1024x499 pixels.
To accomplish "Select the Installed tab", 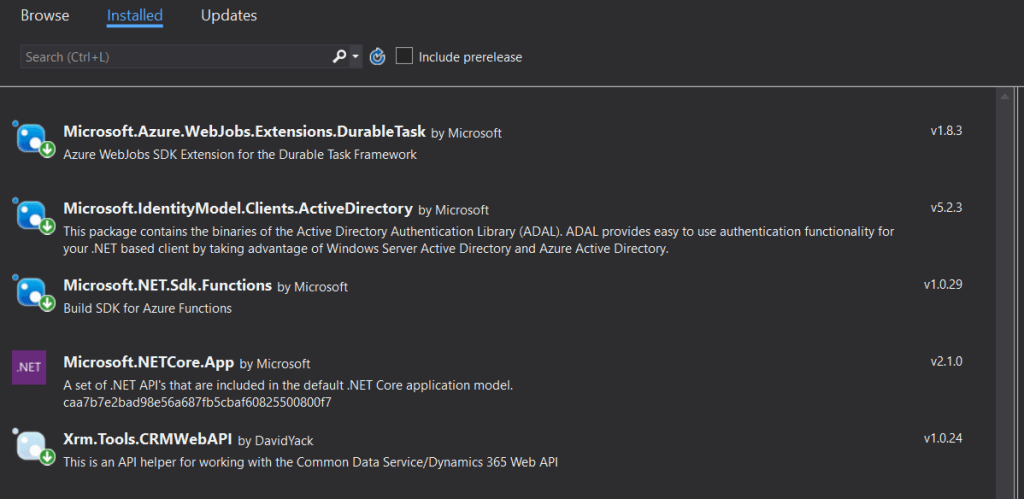I will [x=135, y=16].
